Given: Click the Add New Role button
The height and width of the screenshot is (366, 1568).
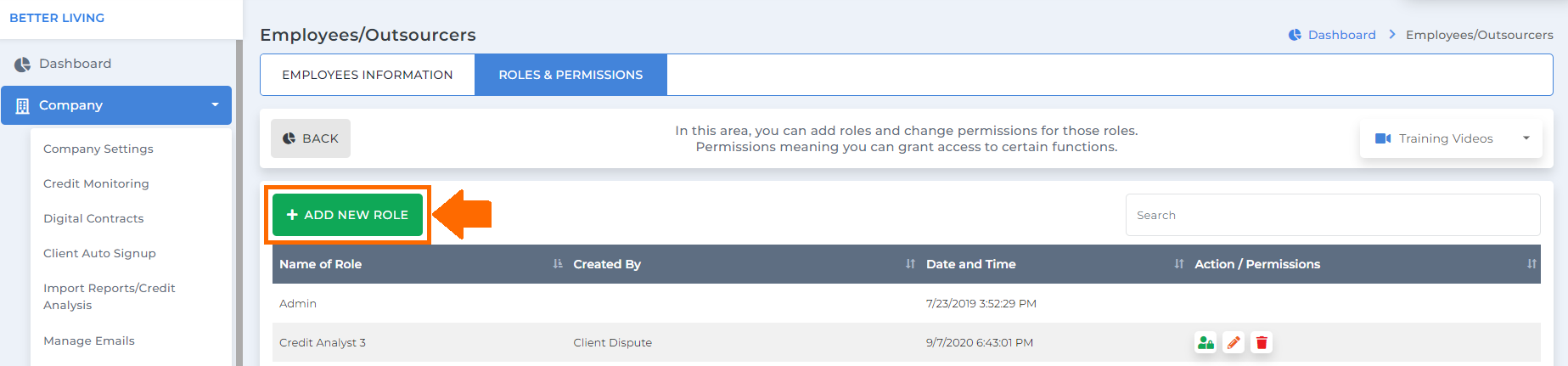Looking at the screenshot, I should [x=347, y=215].
